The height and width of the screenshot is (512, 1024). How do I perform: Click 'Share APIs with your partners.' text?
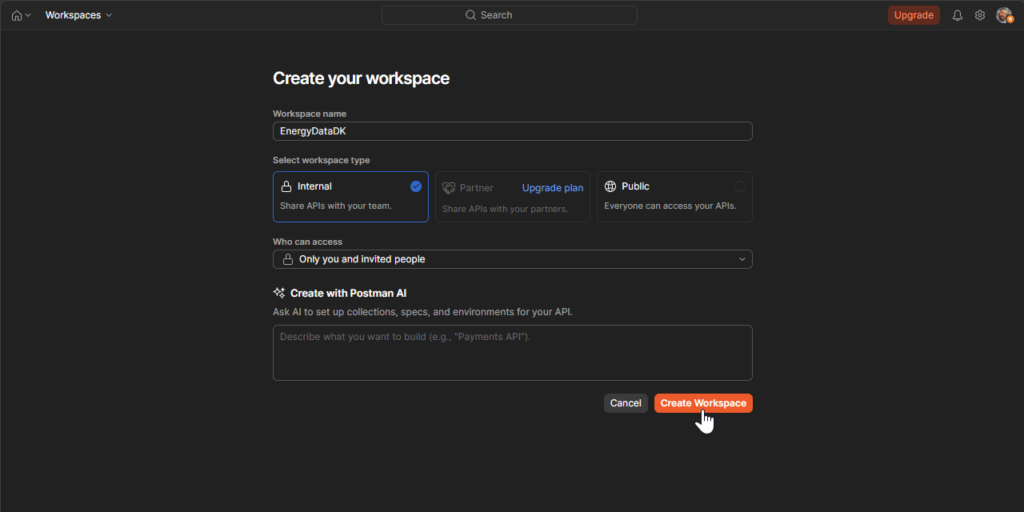(x=505, y=209)
